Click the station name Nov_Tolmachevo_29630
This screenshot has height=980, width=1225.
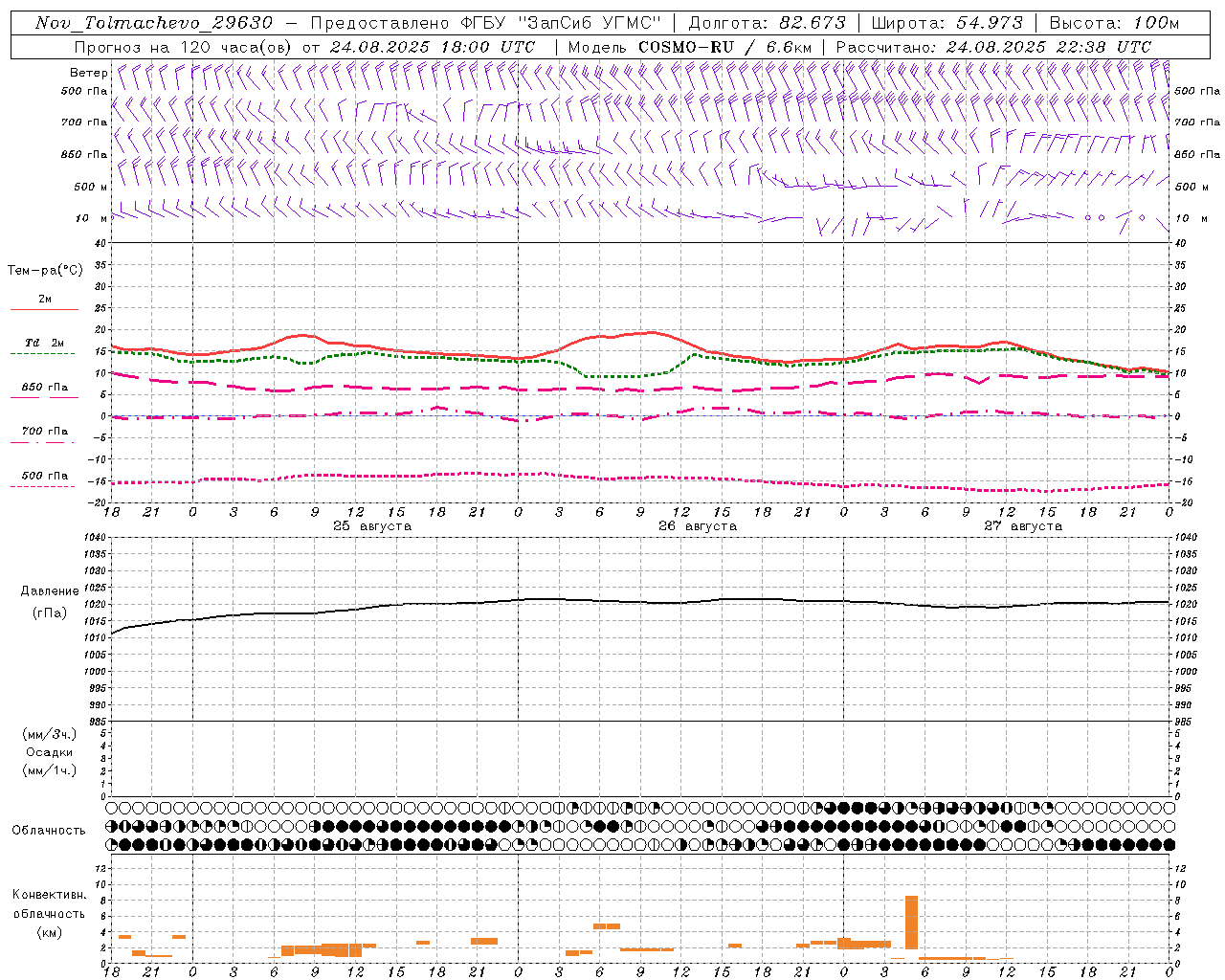pyautogui.click(x=154, y=23)
